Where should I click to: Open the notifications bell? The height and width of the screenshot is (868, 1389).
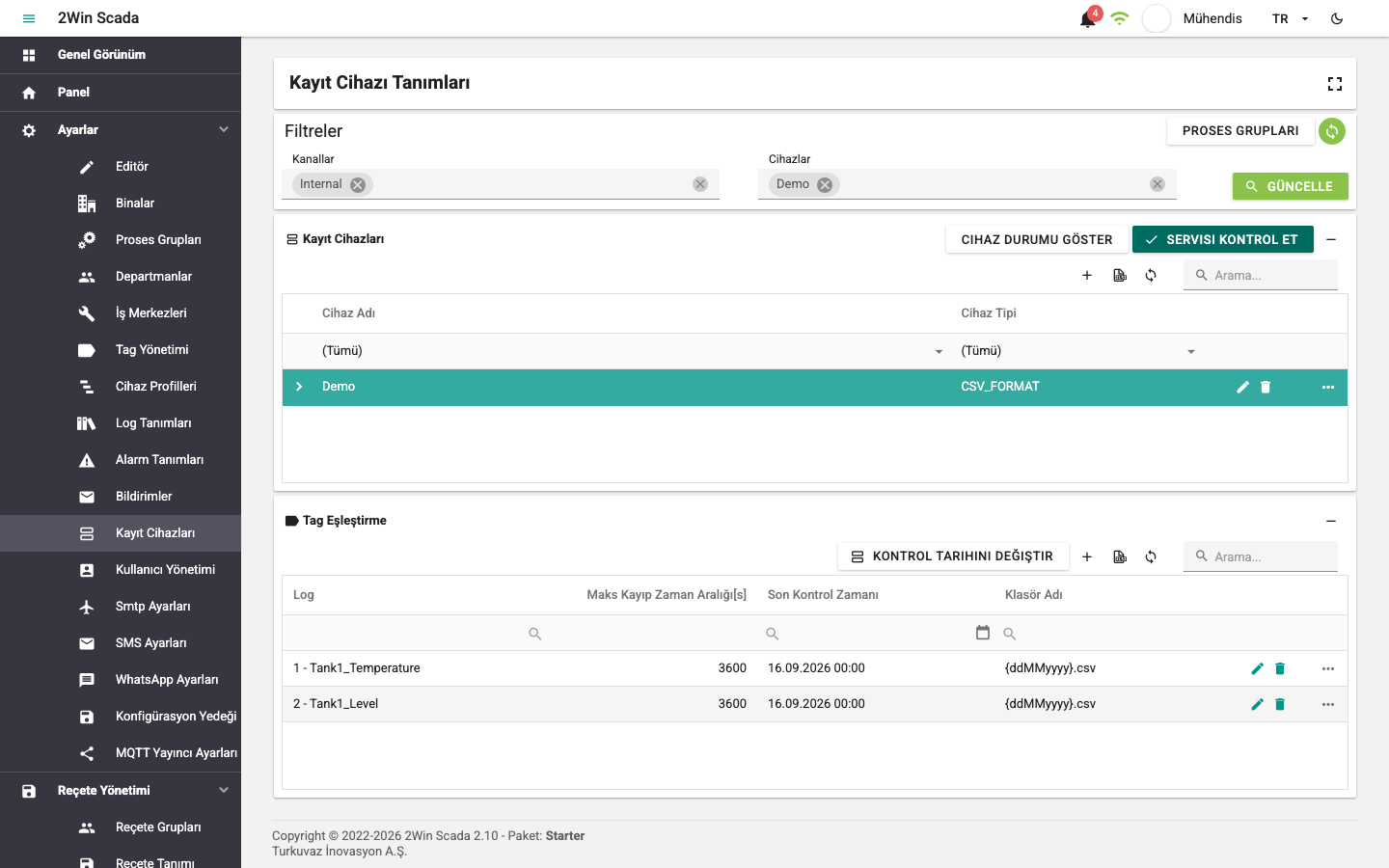tap(1088, 19)
